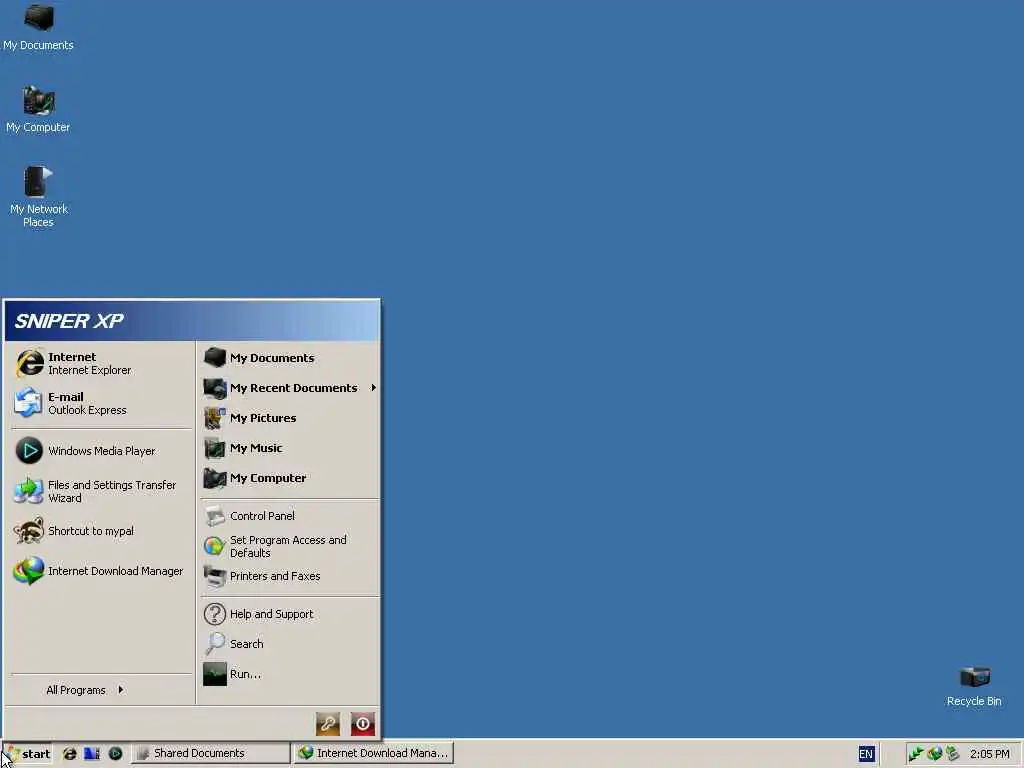Open the Recycle Bin on desktop
Image resolution: width=1024 pixels, height=768 pixels.
click(x=974, y=686)
